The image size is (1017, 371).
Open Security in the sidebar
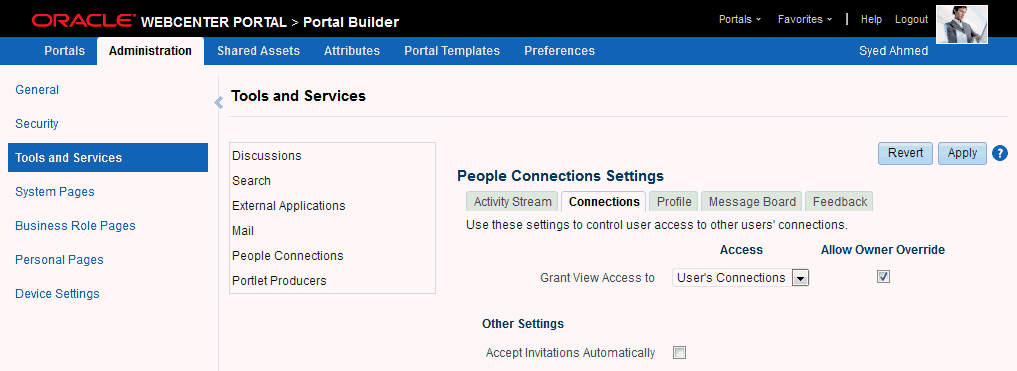(x=37, y=123)
